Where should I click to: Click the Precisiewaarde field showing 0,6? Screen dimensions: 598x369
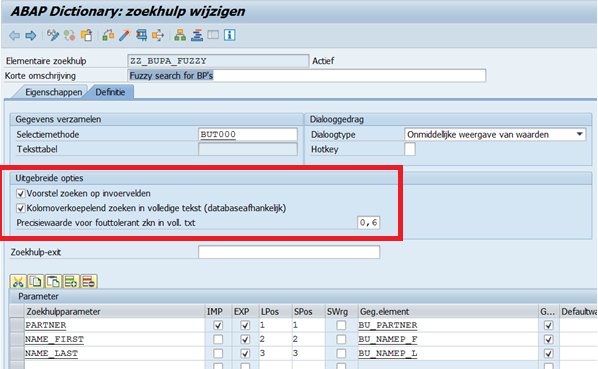point(368,223)
